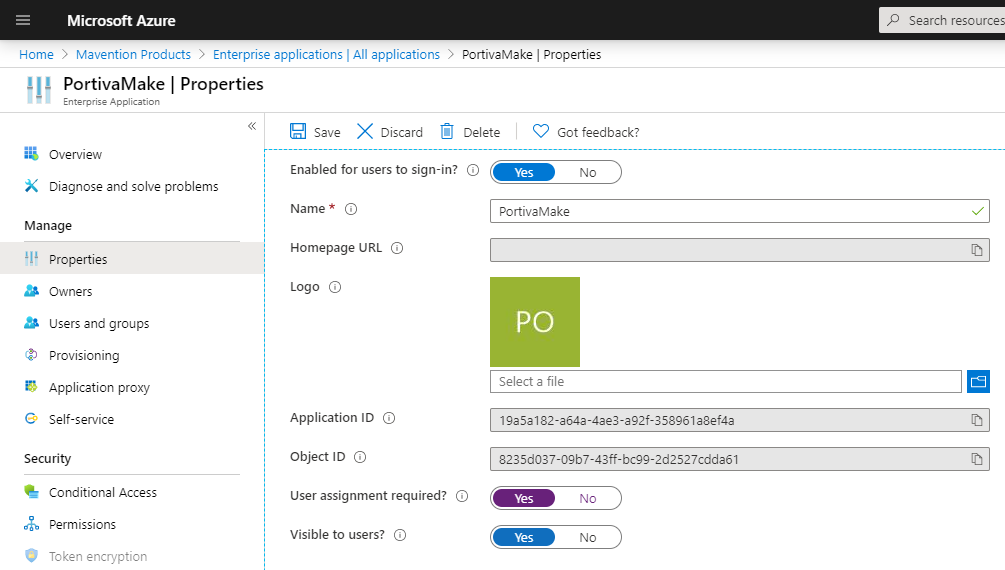Navigate to Mavention Products breadcrumb
Viewport: 1005px width, 570px height.
point(132,54)
